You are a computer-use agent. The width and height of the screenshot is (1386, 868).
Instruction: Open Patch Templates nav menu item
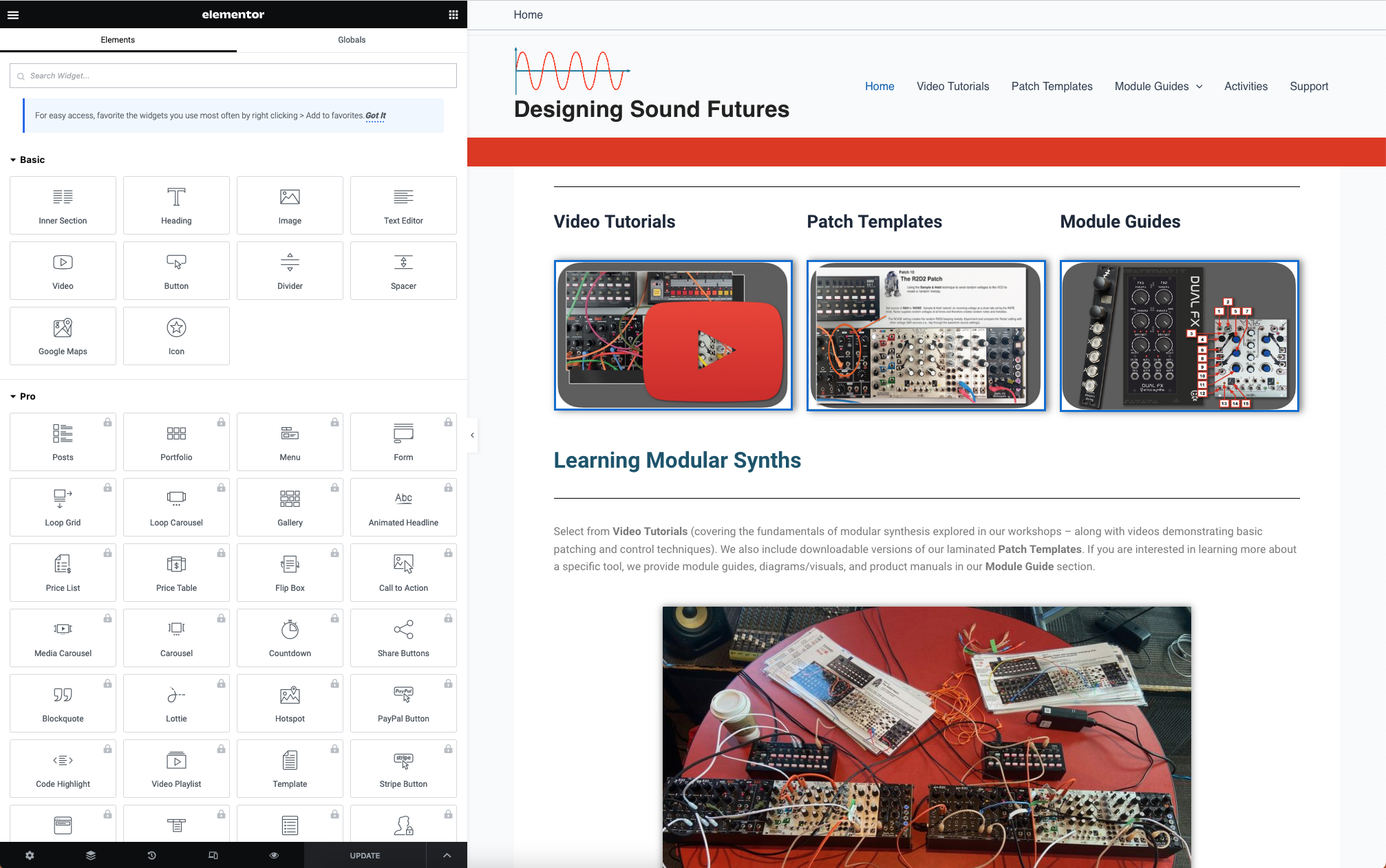pyautogui.click(x=1052, y=86)
